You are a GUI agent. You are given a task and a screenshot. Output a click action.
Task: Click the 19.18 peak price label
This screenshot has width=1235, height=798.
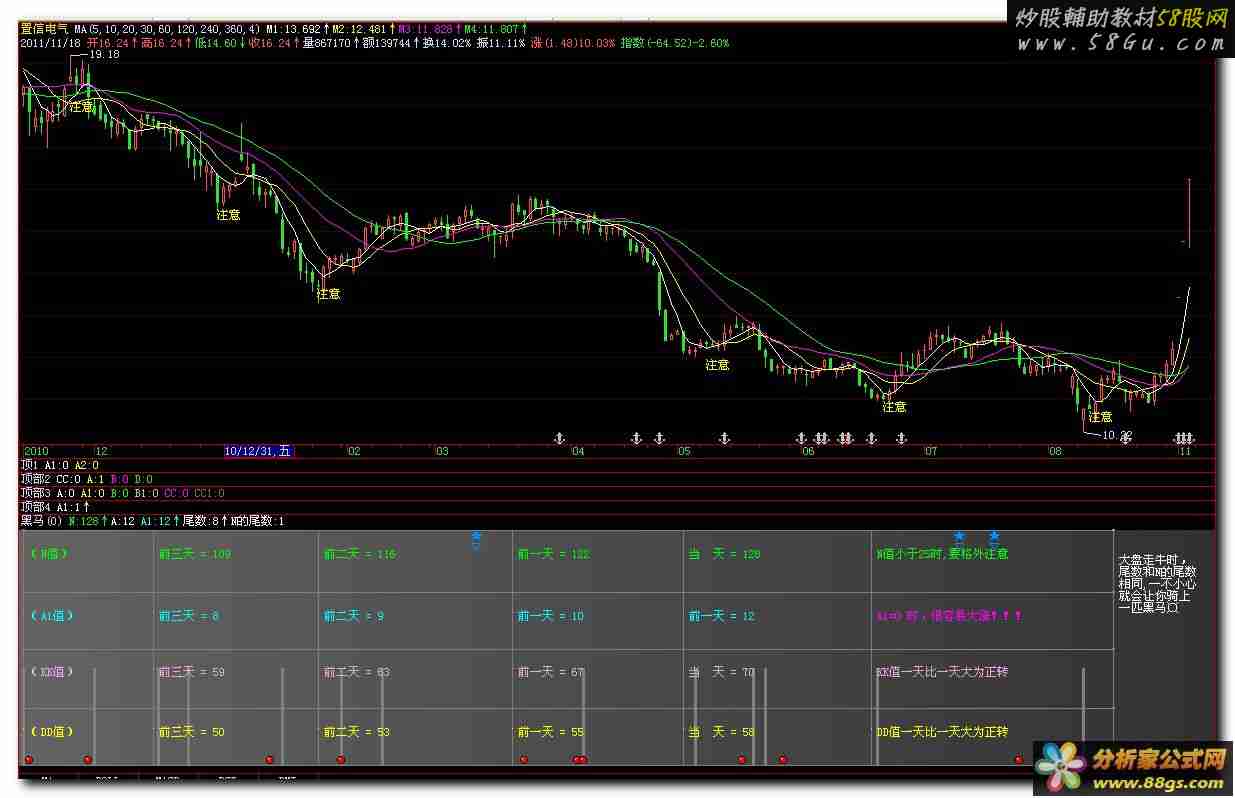click(104, 55)
